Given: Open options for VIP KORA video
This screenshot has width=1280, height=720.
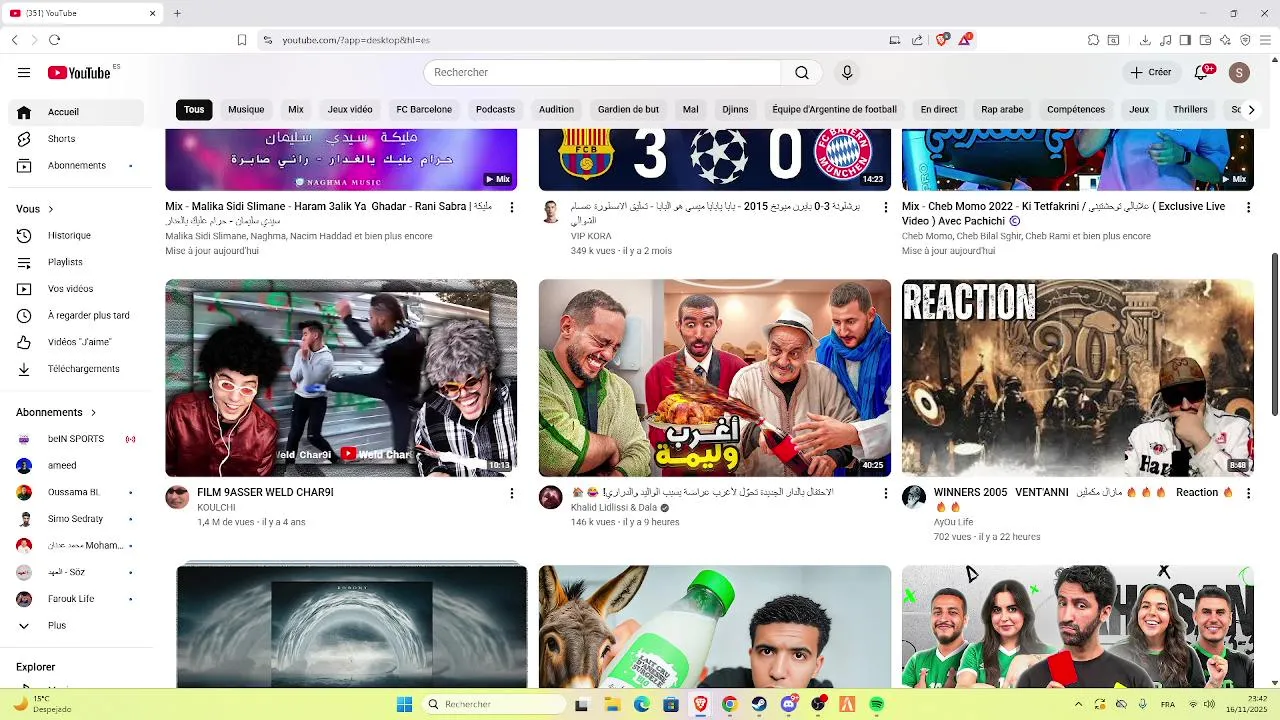Looking at the screenshot, I should click(885, 207).
